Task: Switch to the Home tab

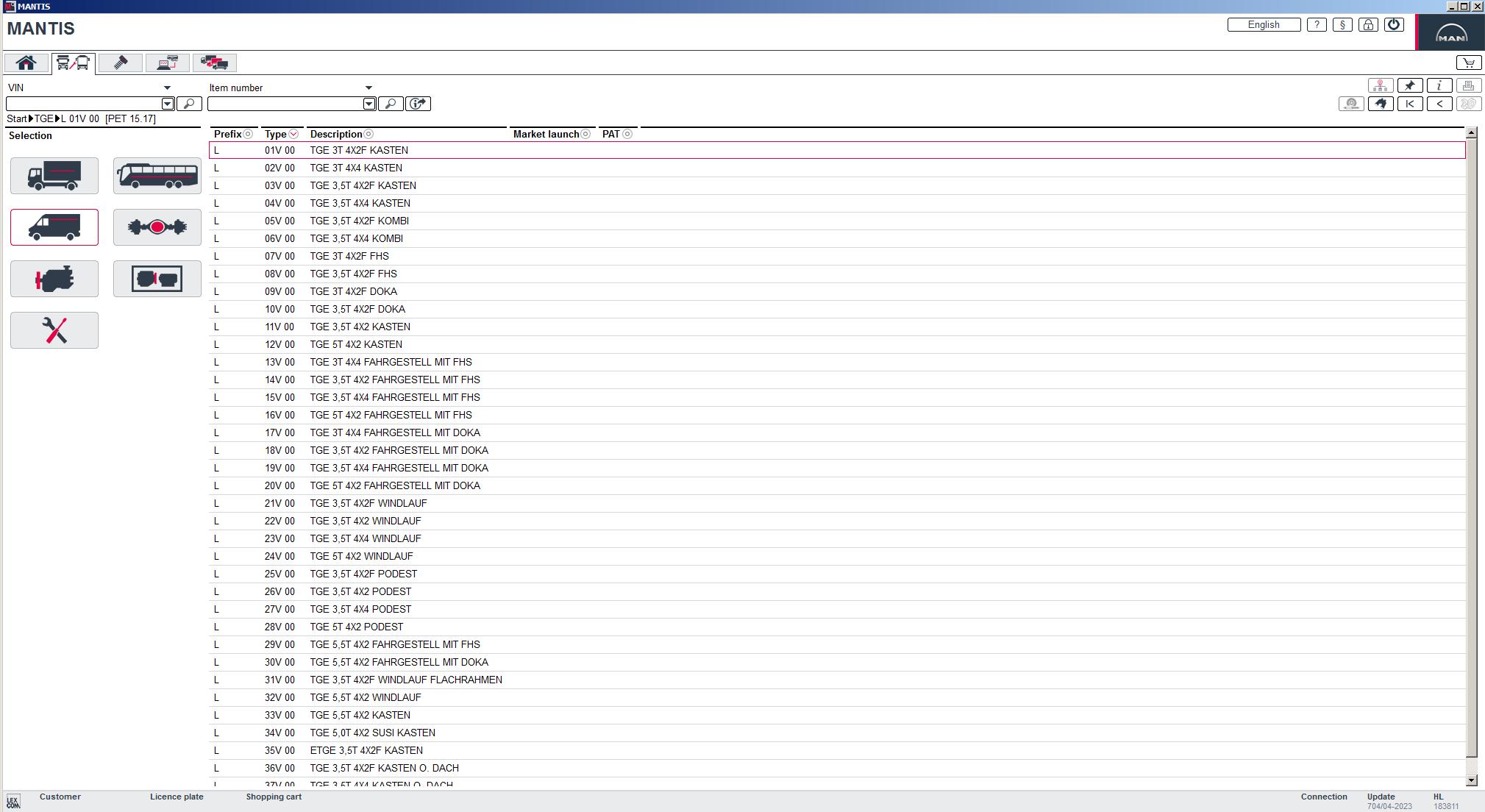Action: pyautogui.click(x=26, y=63)
